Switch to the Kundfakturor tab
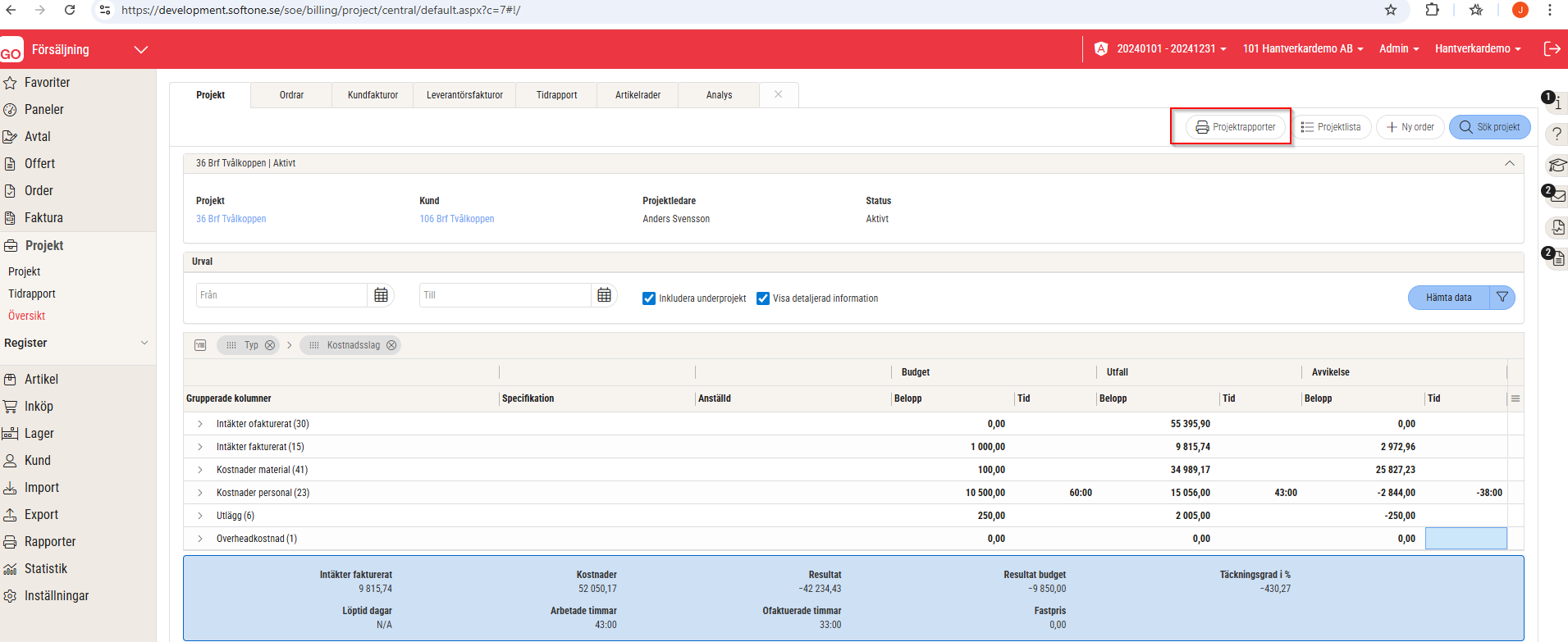1568x642 pixels. coord(373,95)
